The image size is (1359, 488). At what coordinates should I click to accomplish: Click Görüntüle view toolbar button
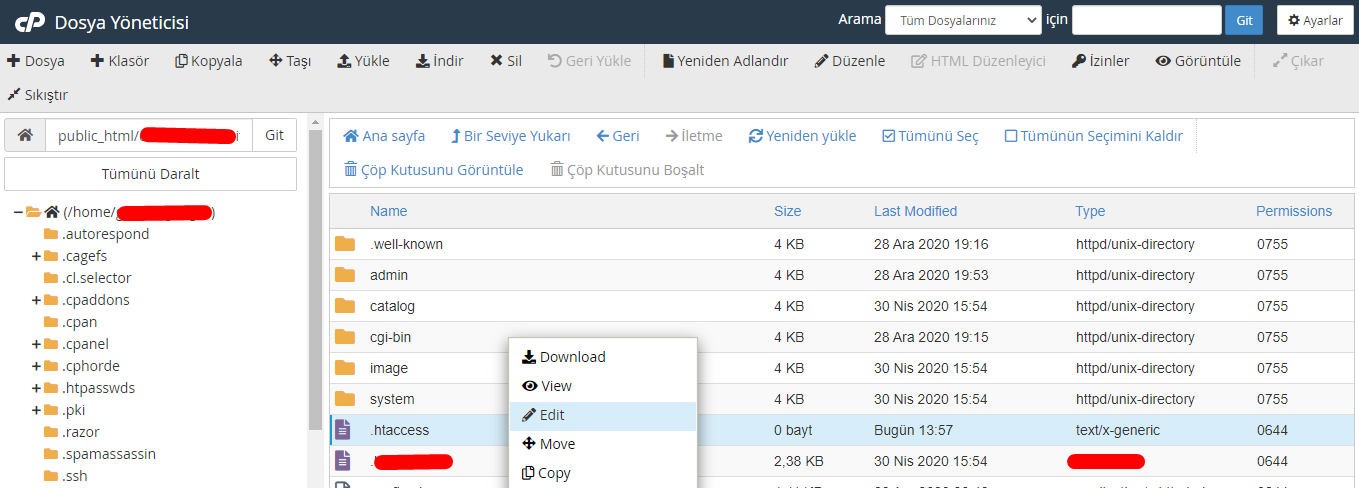tap(1198, 61)
